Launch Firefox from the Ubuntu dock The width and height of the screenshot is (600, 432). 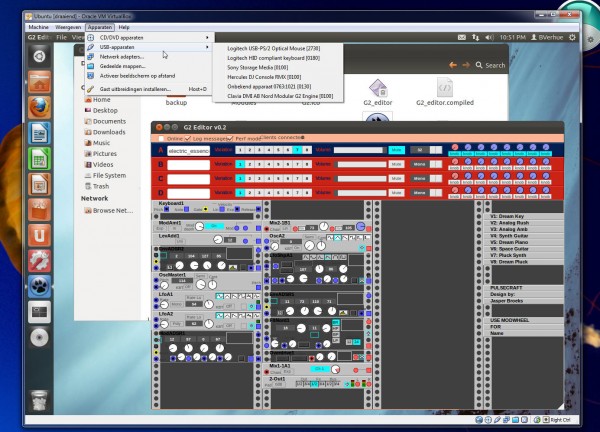click(x=39, y=108)
